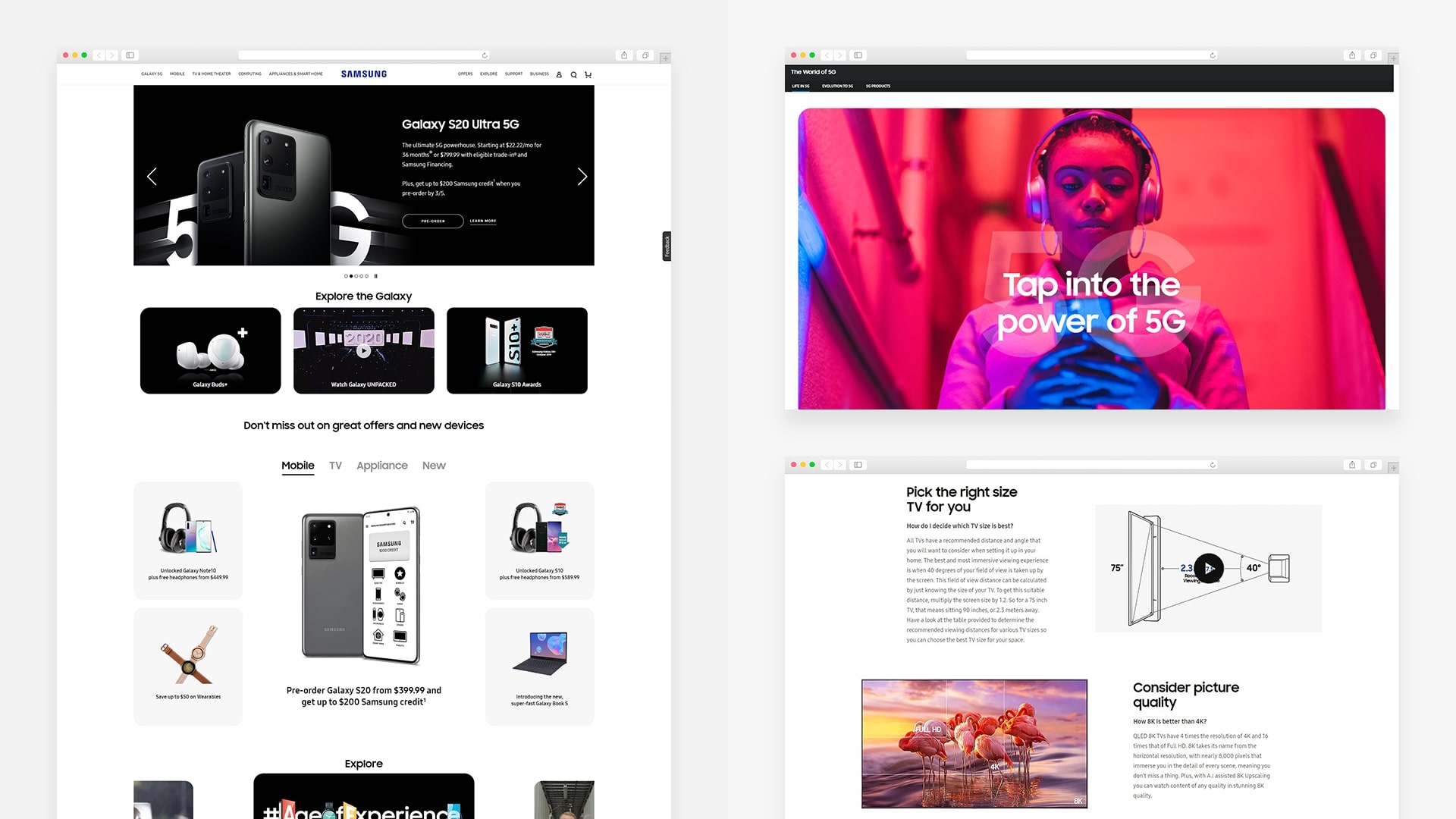
Task: Select the second carousel dot indicator
Action: (350, 276)
